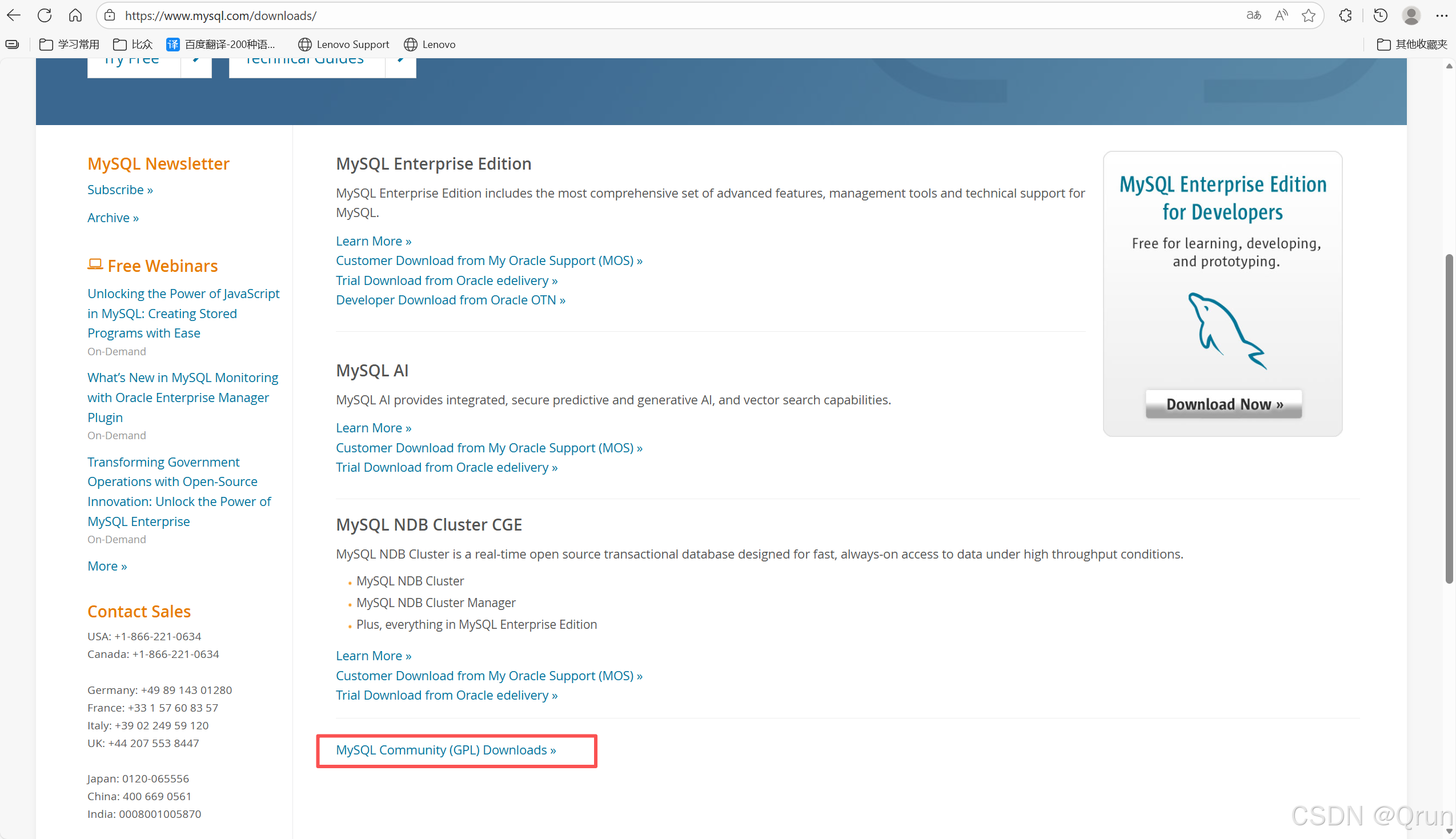
Task: Open MySQL AI Trial Download edelivery link
Action: click(x=447, y=467)
